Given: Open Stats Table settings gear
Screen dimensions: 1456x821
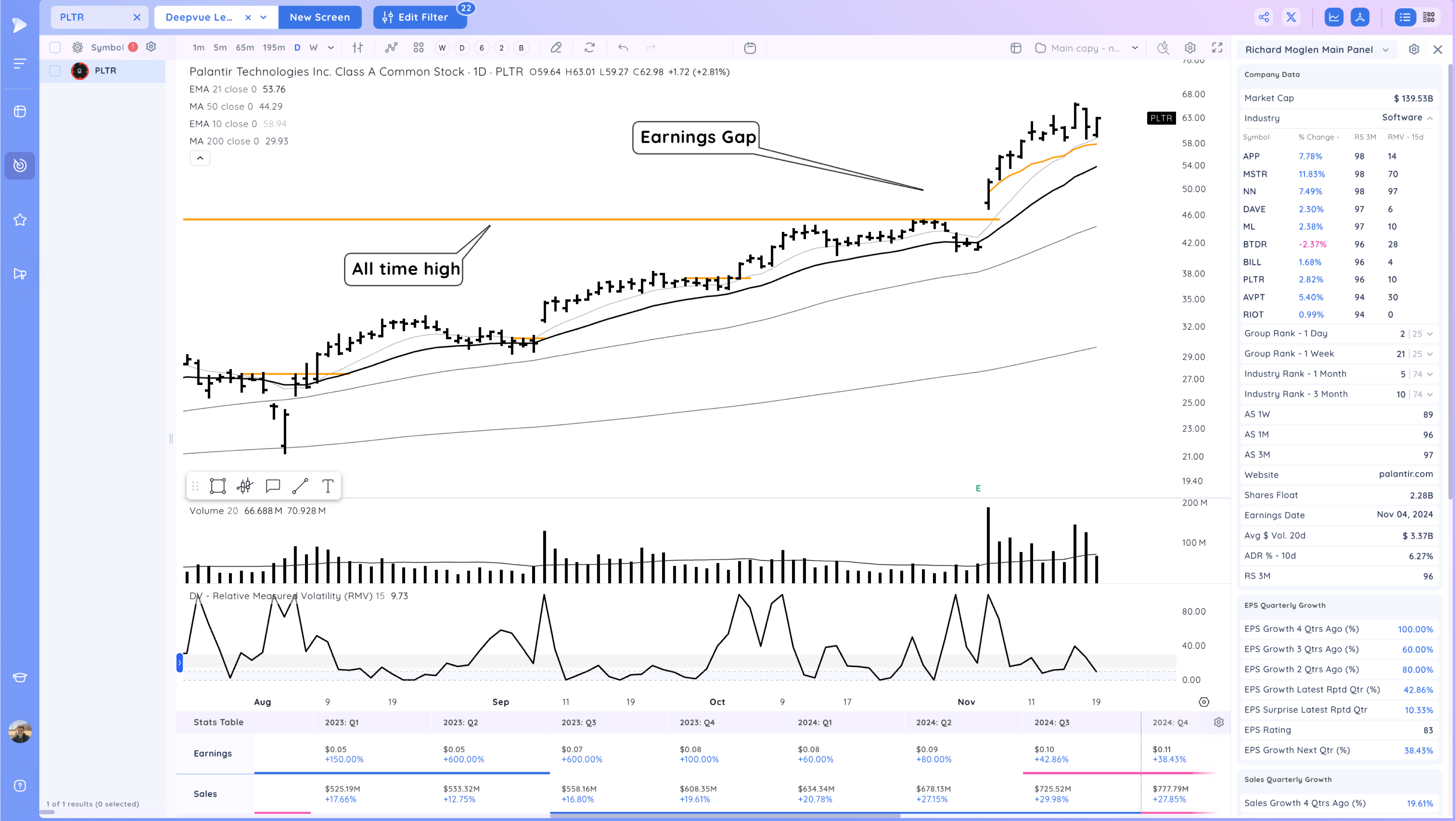Looking at the screenshot, I should pyautogui.click(x=1219, y=722).
